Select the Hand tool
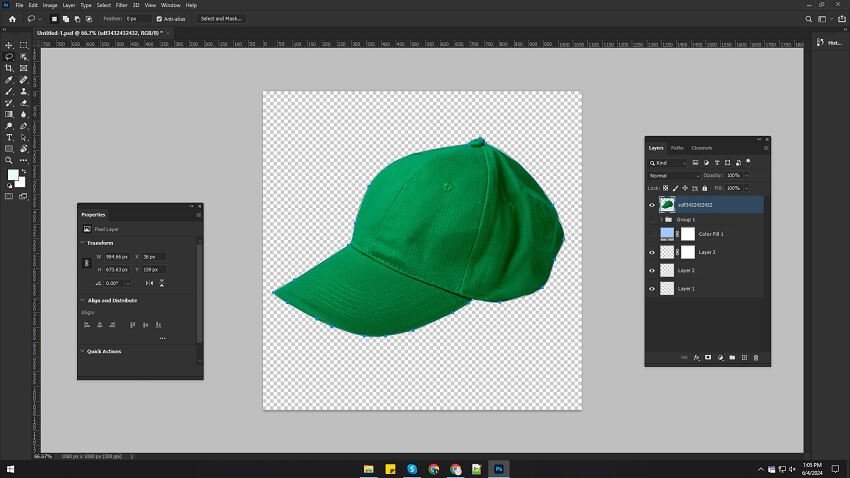The height and width of the screenshot is (478, 850). (23, 148)
